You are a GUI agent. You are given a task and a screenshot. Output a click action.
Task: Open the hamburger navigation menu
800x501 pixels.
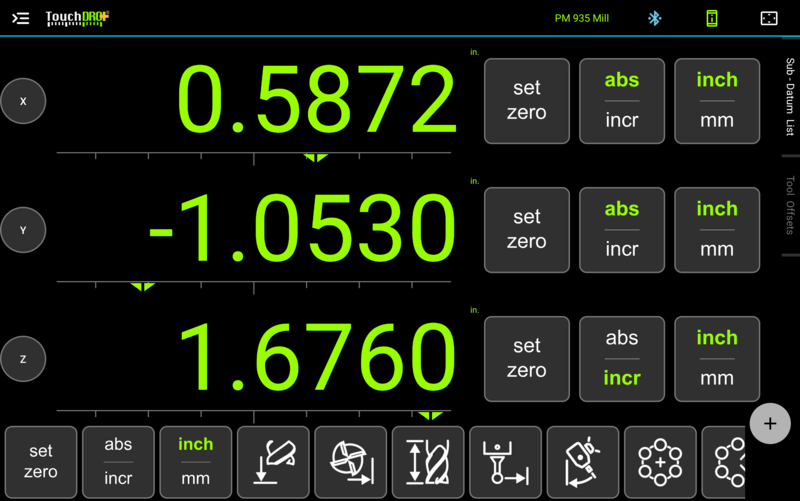pos(20,18)
